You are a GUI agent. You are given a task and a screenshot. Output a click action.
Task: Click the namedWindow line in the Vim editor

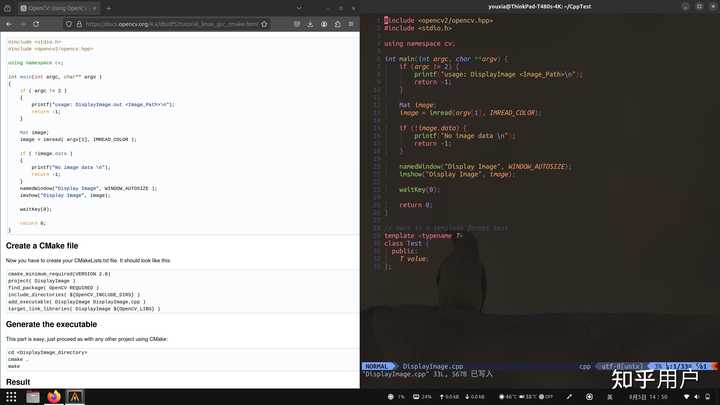coord(485,166)
